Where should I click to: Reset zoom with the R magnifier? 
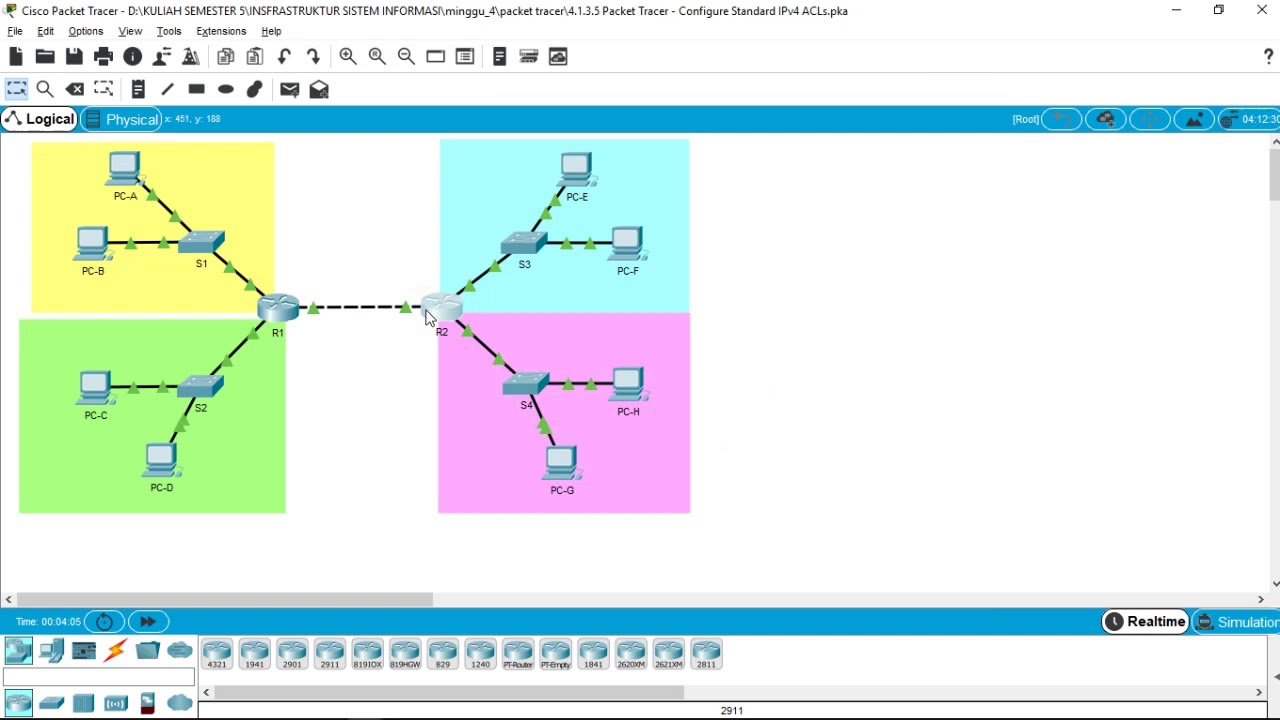(377, 57)
